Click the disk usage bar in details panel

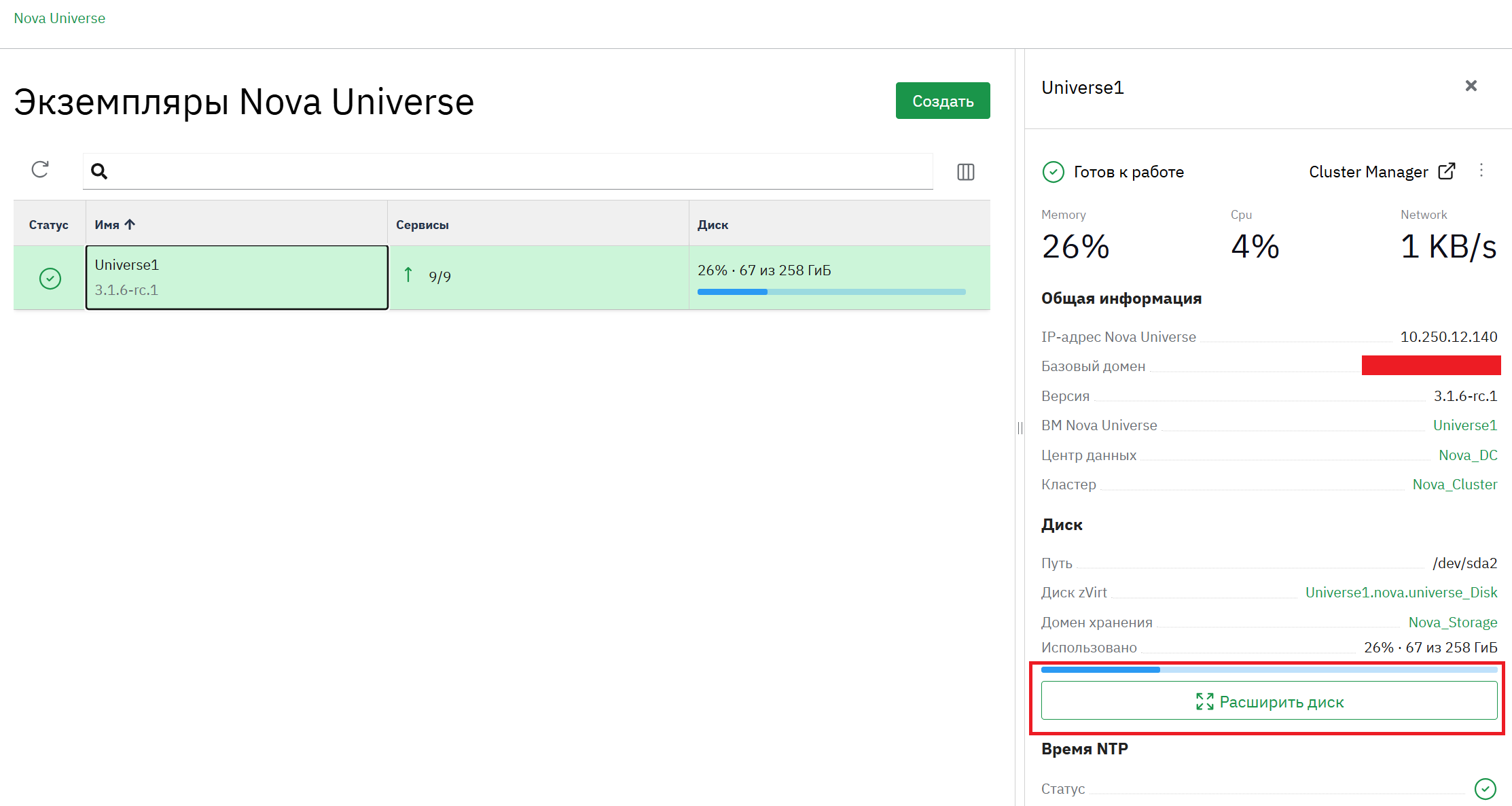point(1269,670)
